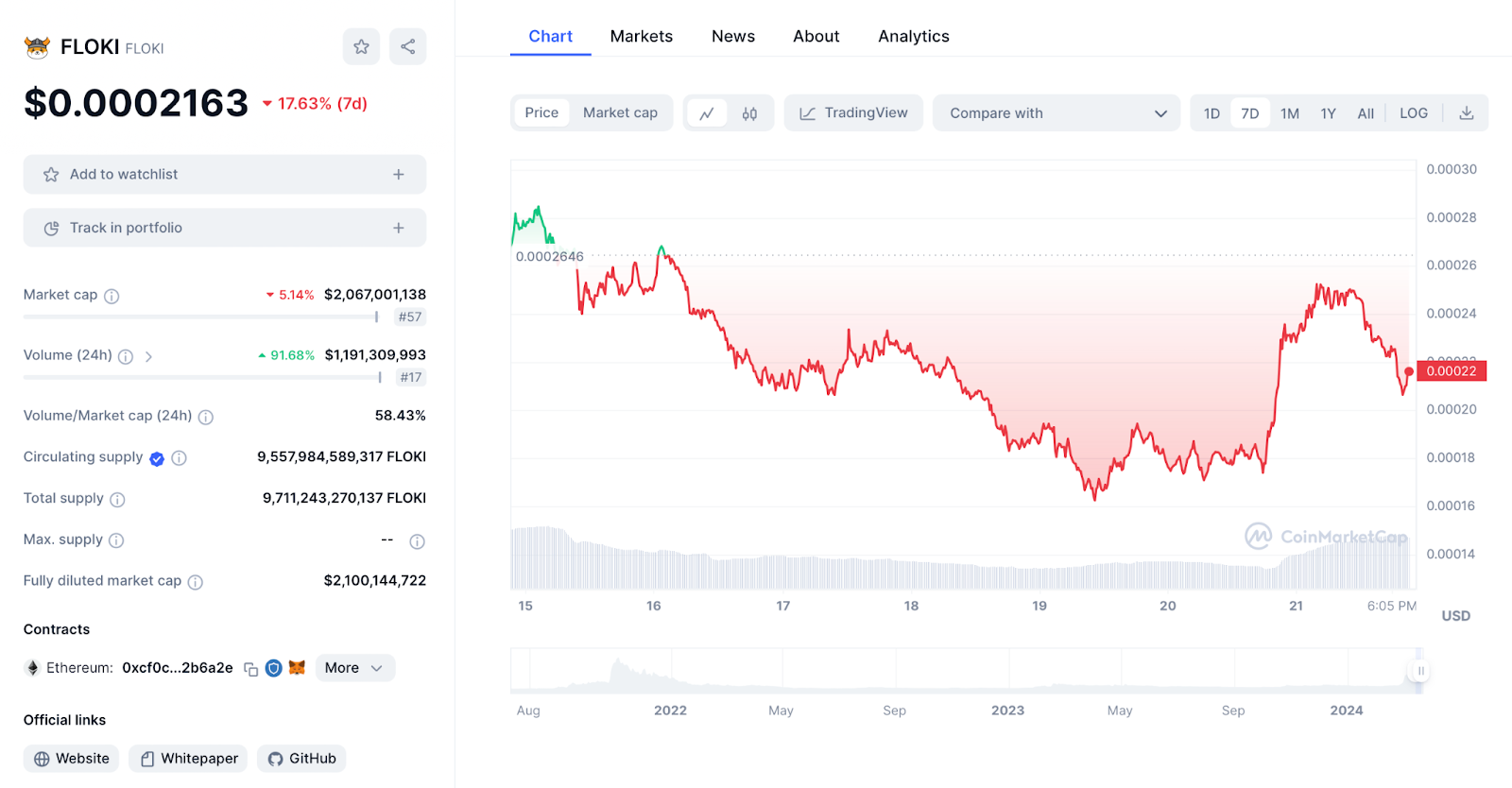Download chart data with the download icon
This screenshot has width=1512, height=788.
(x=1466, y=113)
